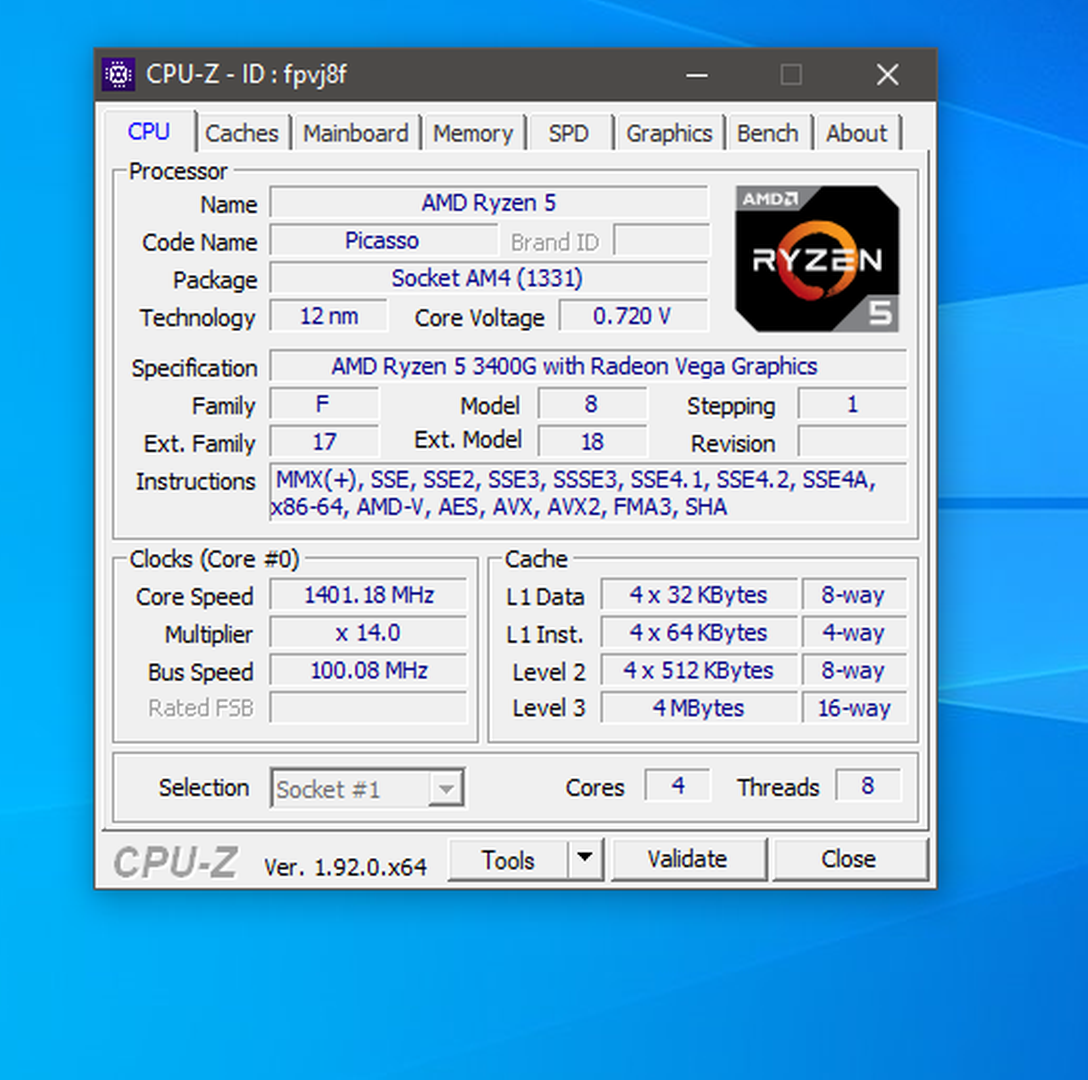Close the CPU-Z window with X

[887, 74]
